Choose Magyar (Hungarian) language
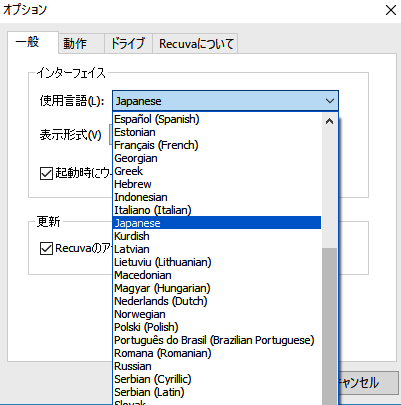Screen dimensions: 401x405 (x=217, y=288)
